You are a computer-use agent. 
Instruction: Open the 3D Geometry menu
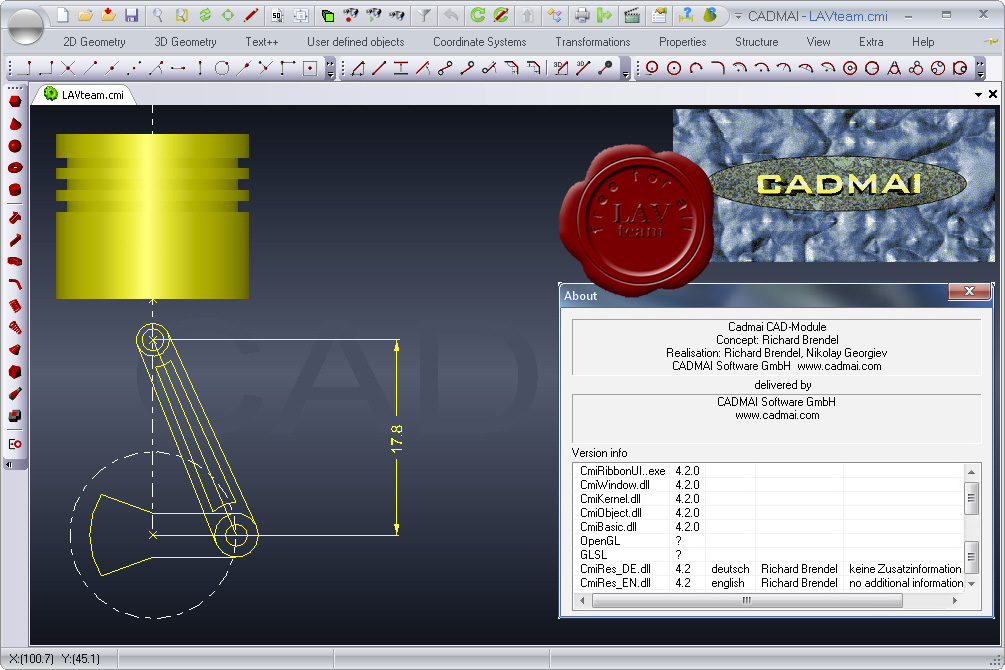pos(185,42)
